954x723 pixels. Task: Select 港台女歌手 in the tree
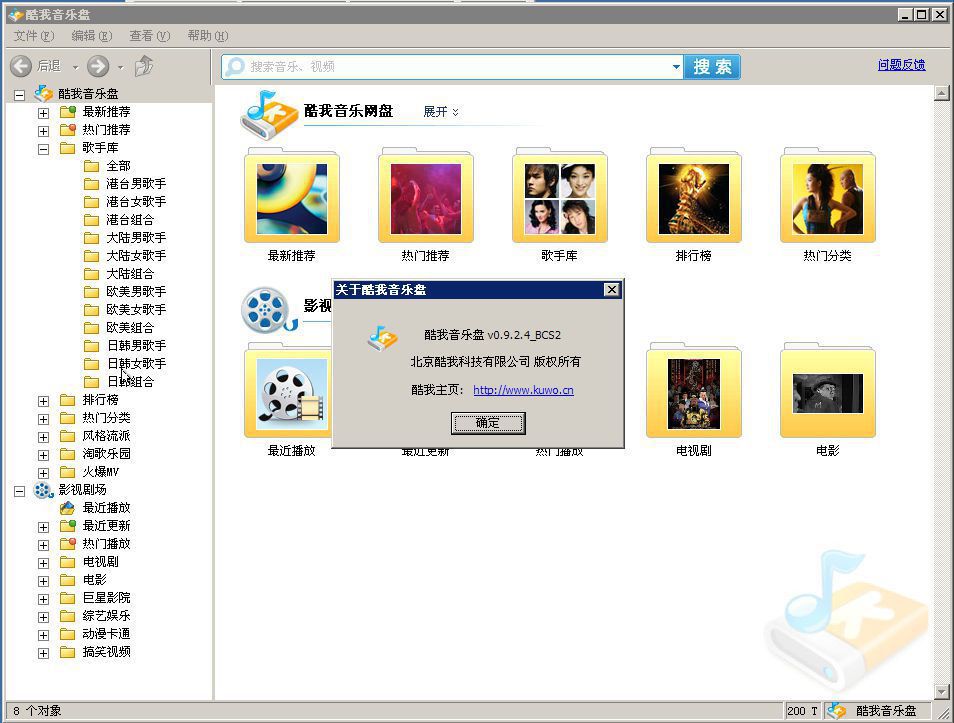(136, 201)
